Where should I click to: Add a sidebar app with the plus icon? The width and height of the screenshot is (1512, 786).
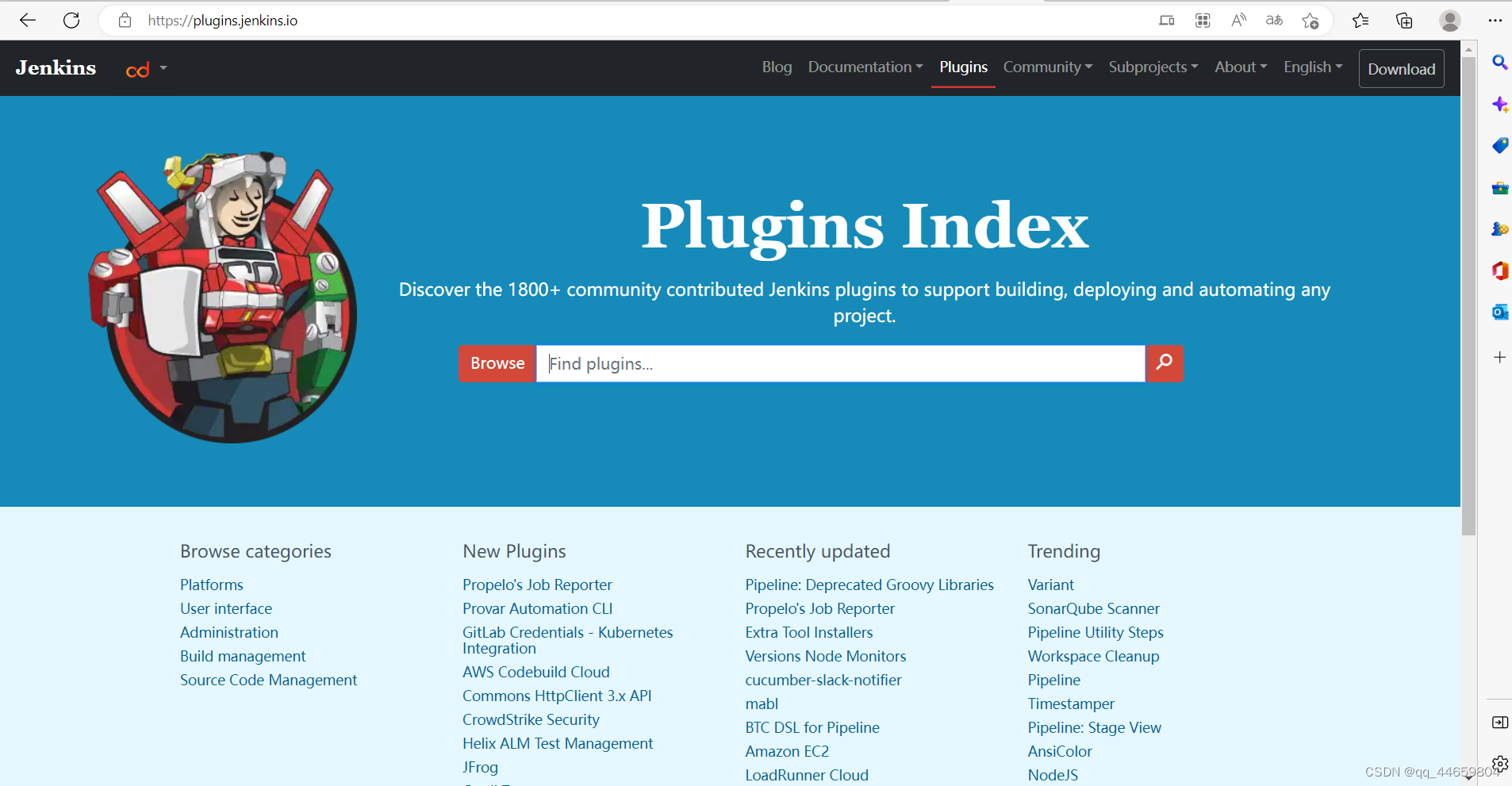point(1499,358)
